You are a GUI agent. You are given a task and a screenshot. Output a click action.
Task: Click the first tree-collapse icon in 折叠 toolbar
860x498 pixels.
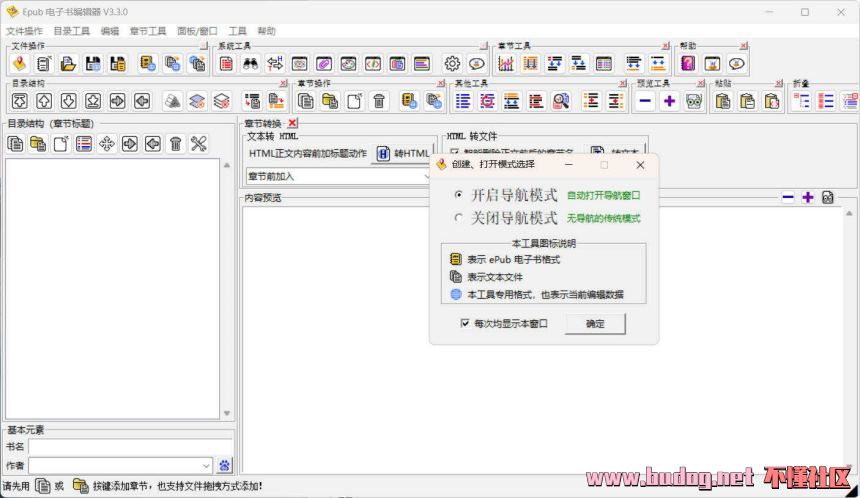click(x=801, y=101)
